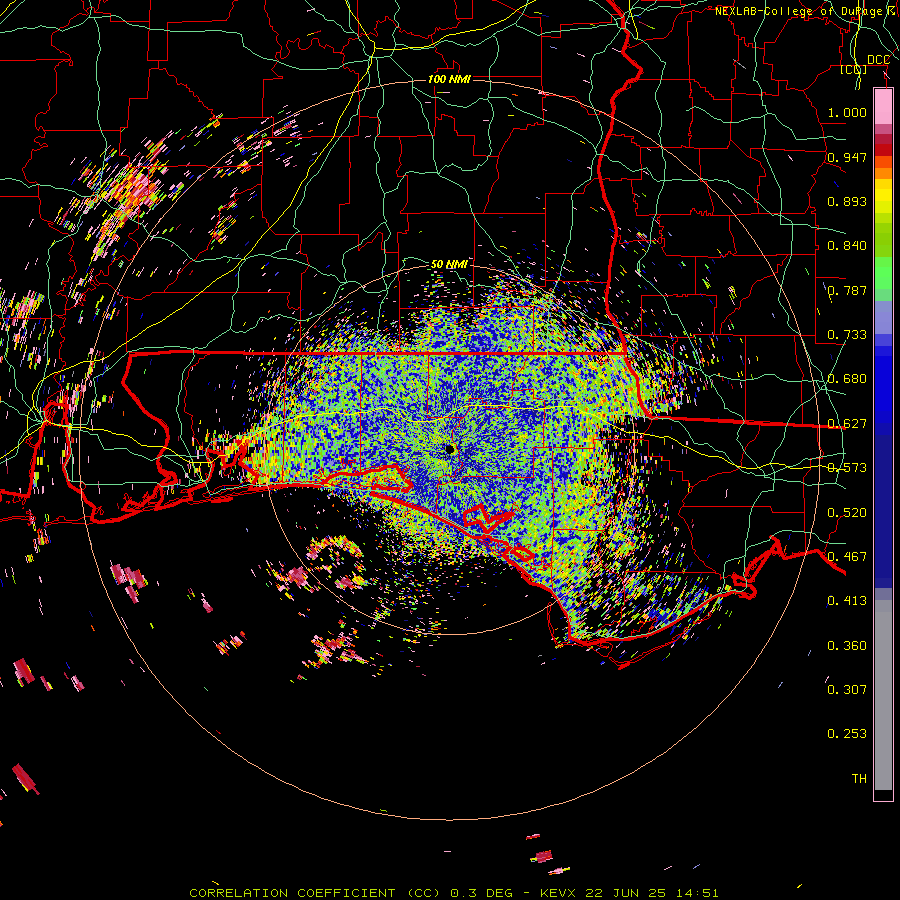
Task: Click the Correlation Coefficient caption at the bottom
Action: tap(453, 893)
